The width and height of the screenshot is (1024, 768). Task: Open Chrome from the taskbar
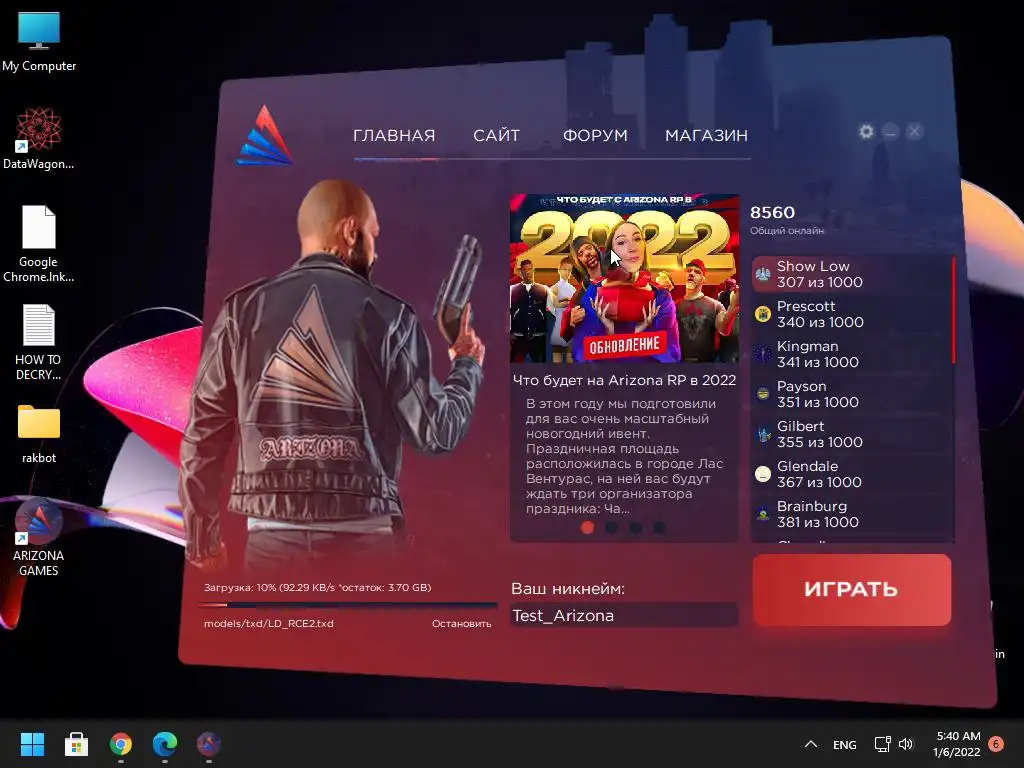(121, 744)
